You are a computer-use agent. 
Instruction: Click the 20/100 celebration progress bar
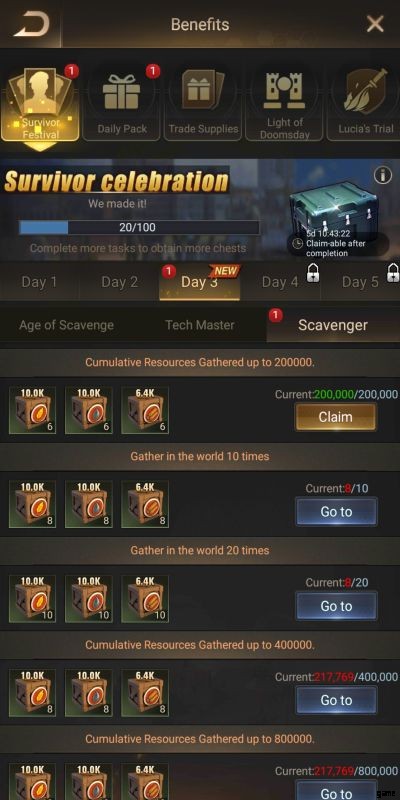coord(139,228)
